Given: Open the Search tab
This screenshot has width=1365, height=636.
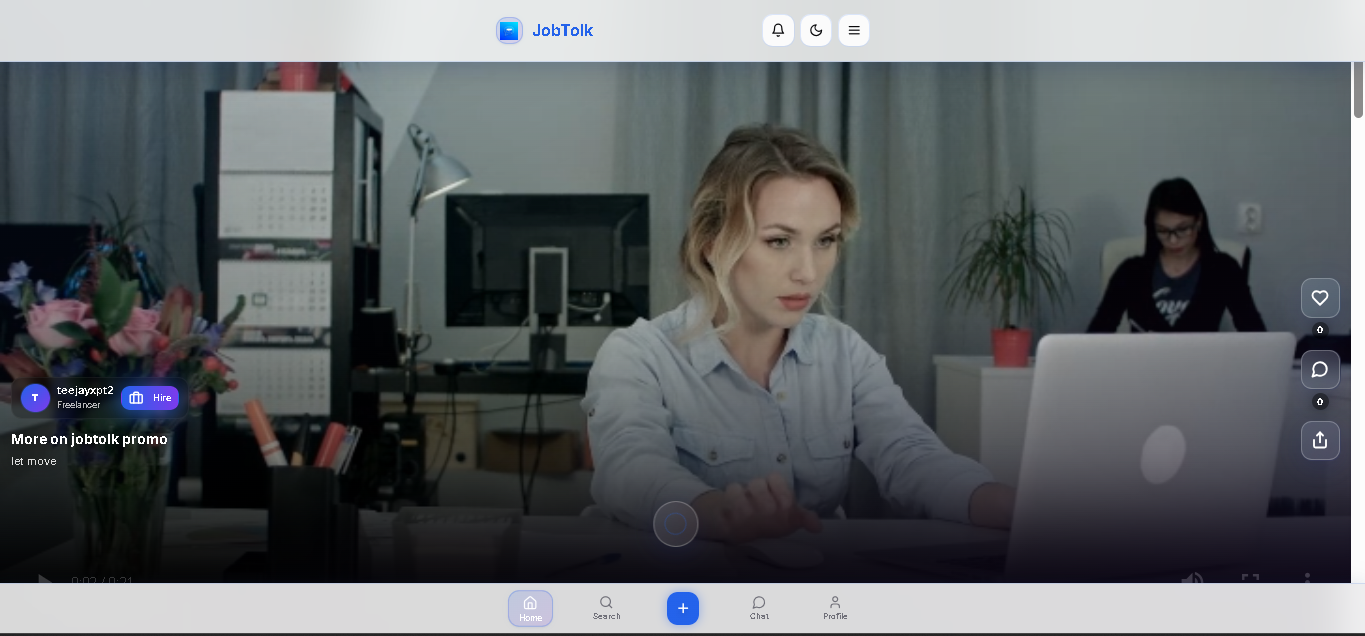Looking at the screenshot, I should 606,608.
